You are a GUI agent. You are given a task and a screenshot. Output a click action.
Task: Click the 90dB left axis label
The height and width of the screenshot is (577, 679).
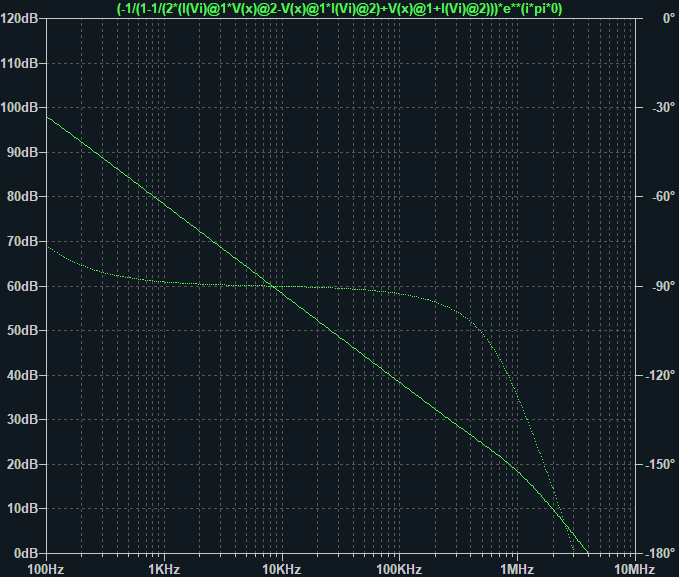coord(23,152)
